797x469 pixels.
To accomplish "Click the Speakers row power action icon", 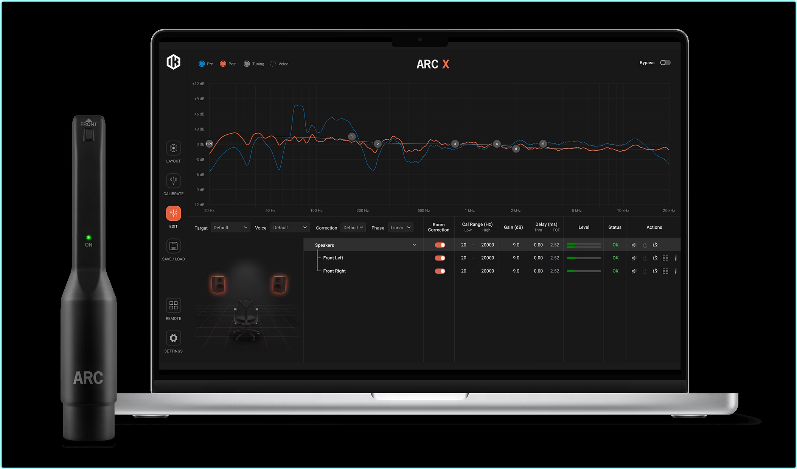I will 645,245.
